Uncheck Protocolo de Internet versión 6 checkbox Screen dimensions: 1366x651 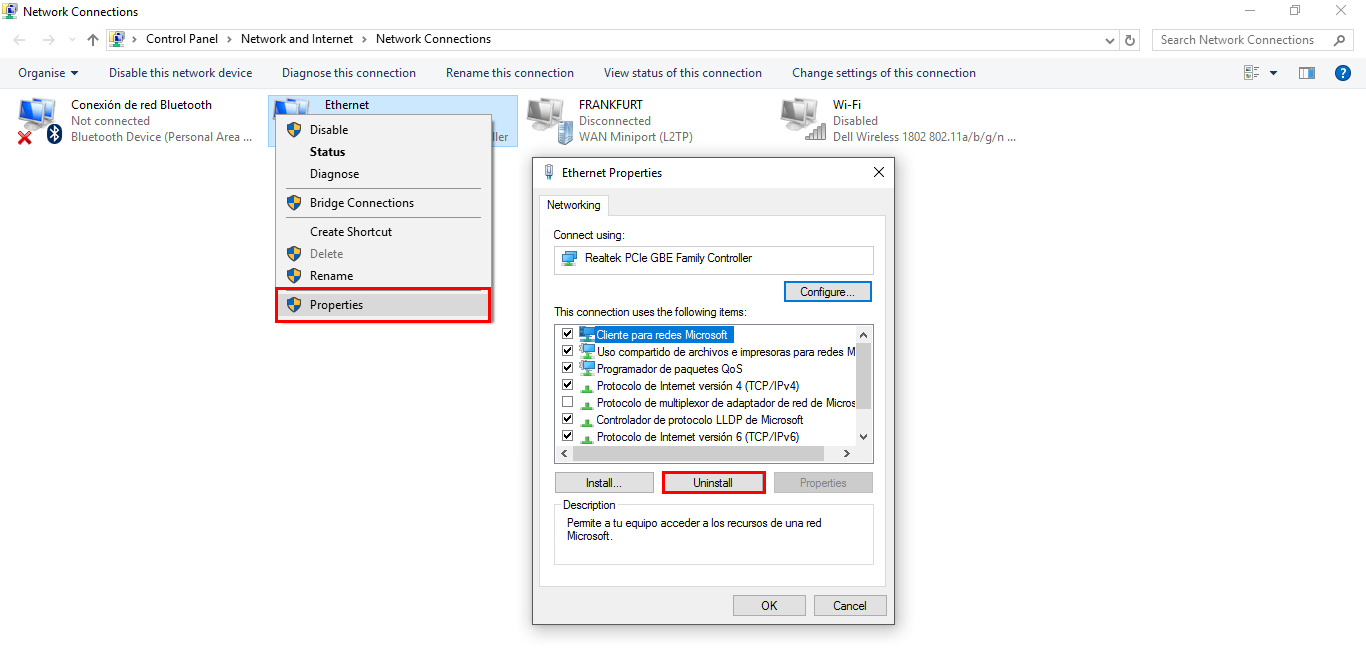[x=568, y=436]
